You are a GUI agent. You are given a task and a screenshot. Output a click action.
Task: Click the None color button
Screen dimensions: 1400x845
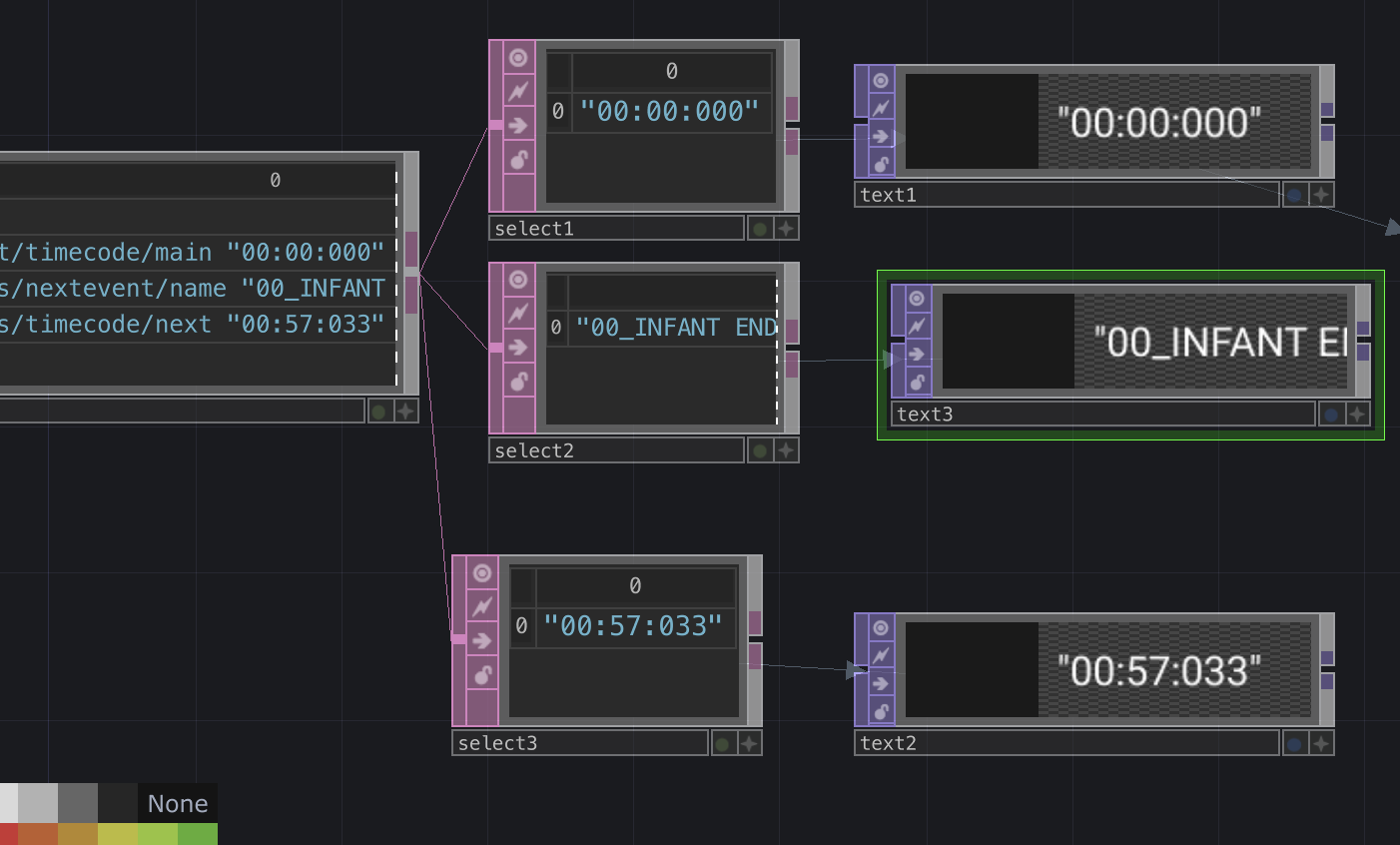click(178, 804)
